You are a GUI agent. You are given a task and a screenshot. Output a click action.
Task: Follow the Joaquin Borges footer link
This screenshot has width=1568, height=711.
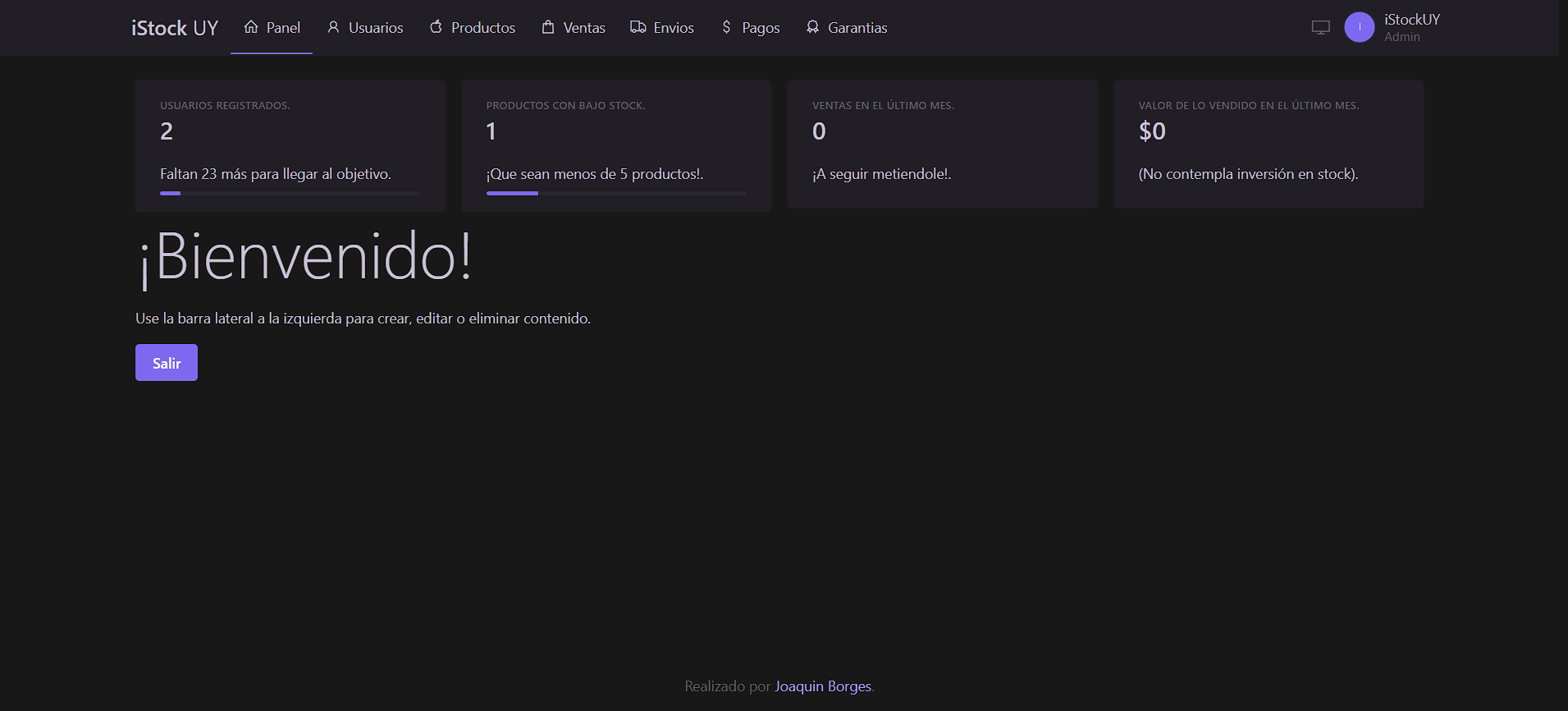tap(823, 686)
